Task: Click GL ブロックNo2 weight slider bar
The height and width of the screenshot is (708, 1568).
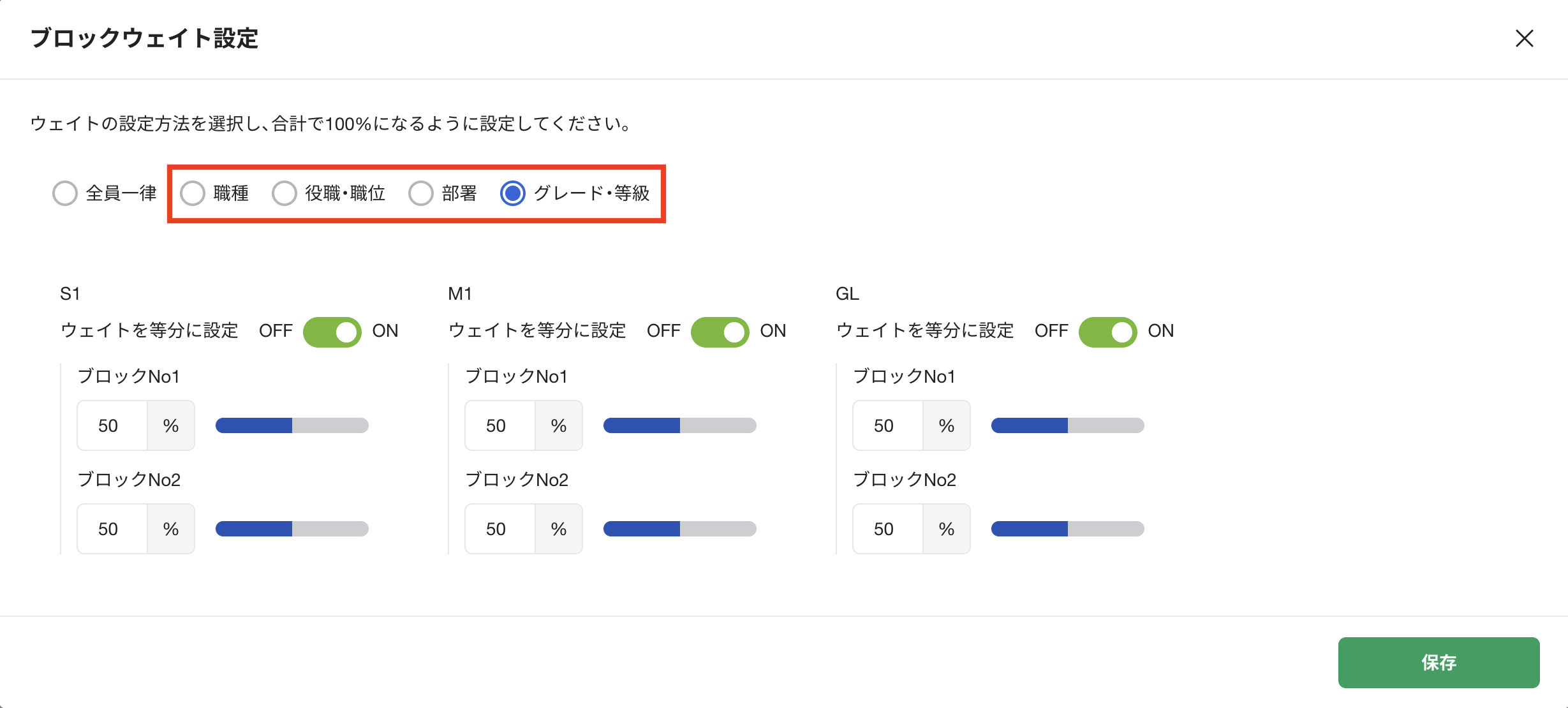Action: coord(1068,529)
